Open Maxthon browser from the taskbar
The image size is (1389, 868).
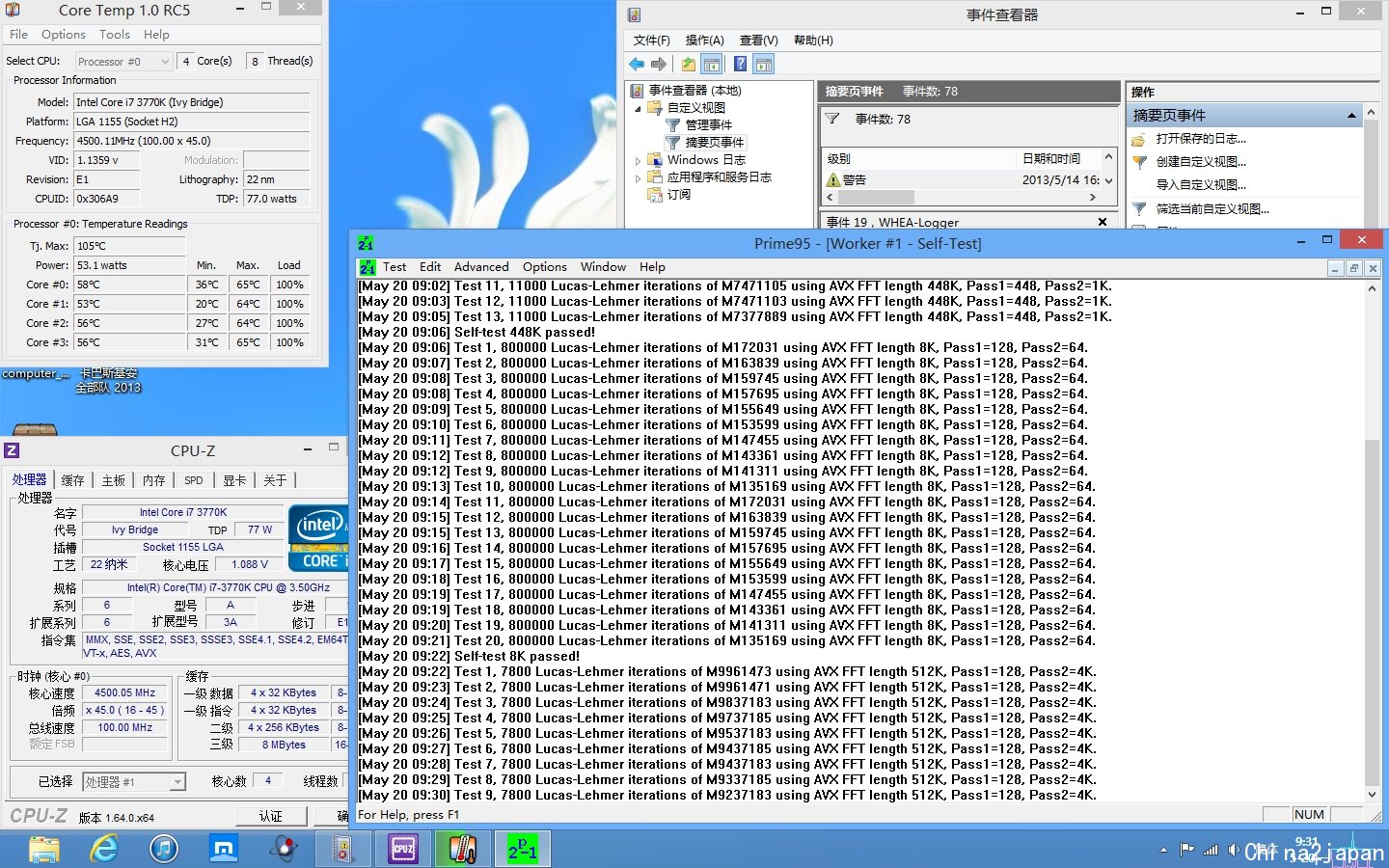(224, 849)
